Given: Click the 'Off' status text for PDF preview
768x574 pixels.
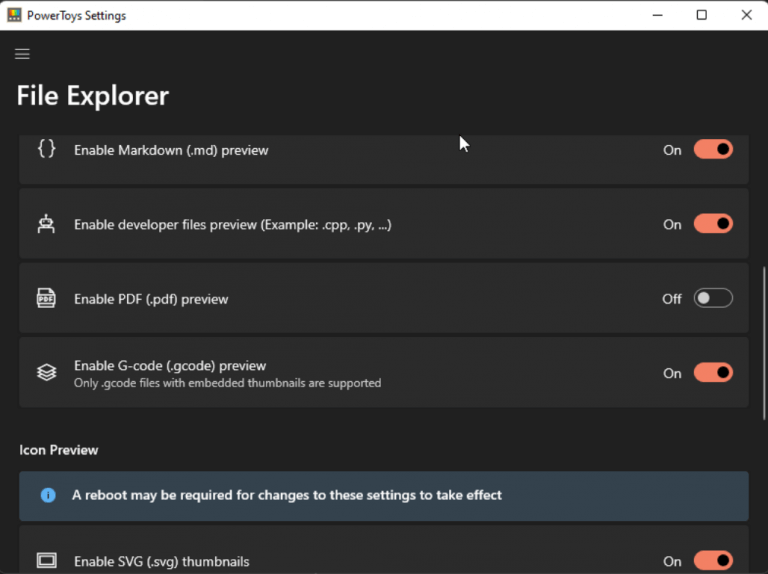Looking at the screenshot, I should (672, 299).
